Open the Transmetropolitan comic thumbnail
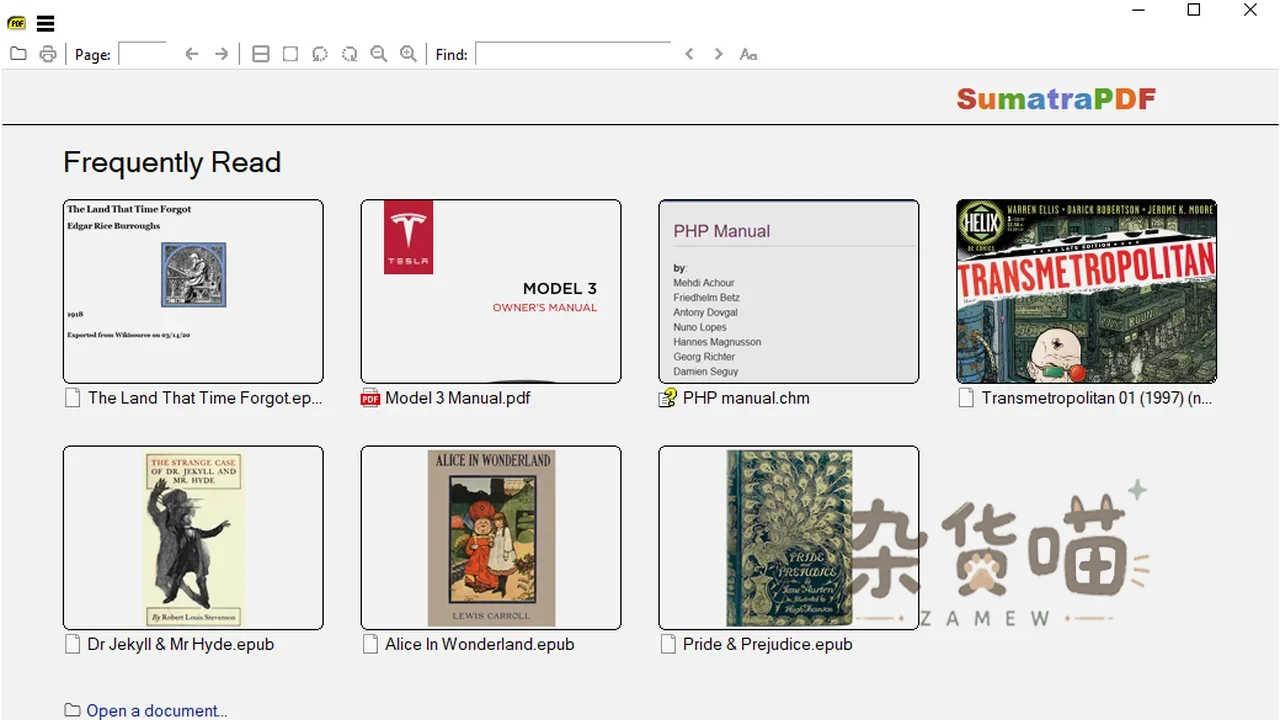 click(x=1087, y=291)
